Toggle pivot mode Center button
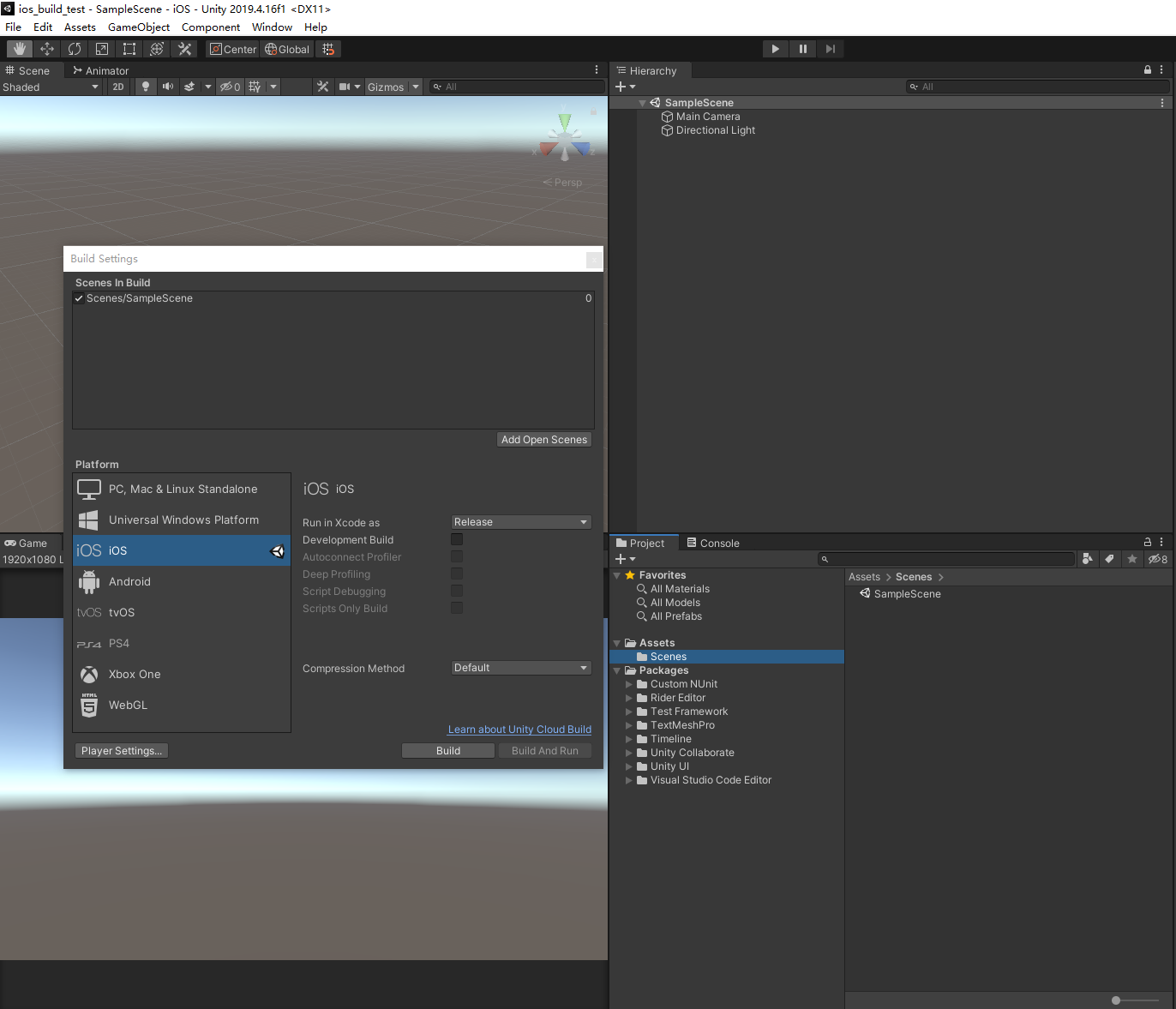 tap(233, 49)
